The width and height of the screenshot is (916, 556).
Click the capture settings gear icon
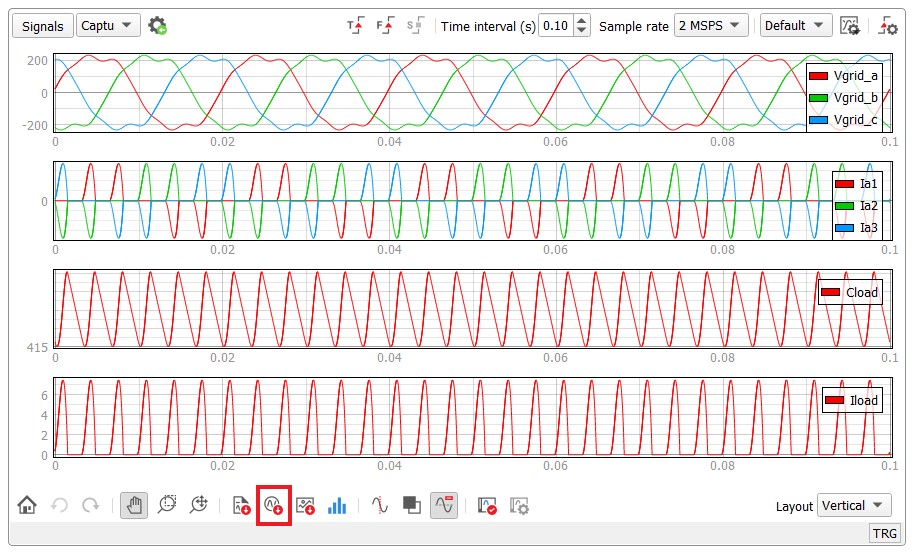[x=157, y=26]
